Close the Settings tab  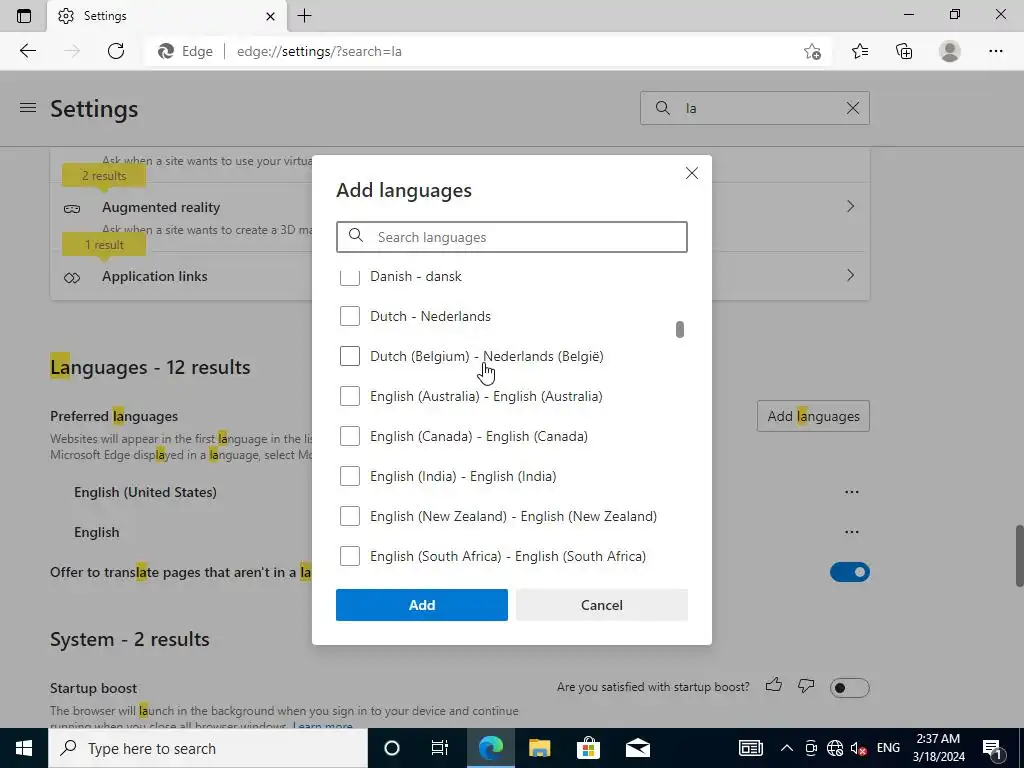coord(270,16)
